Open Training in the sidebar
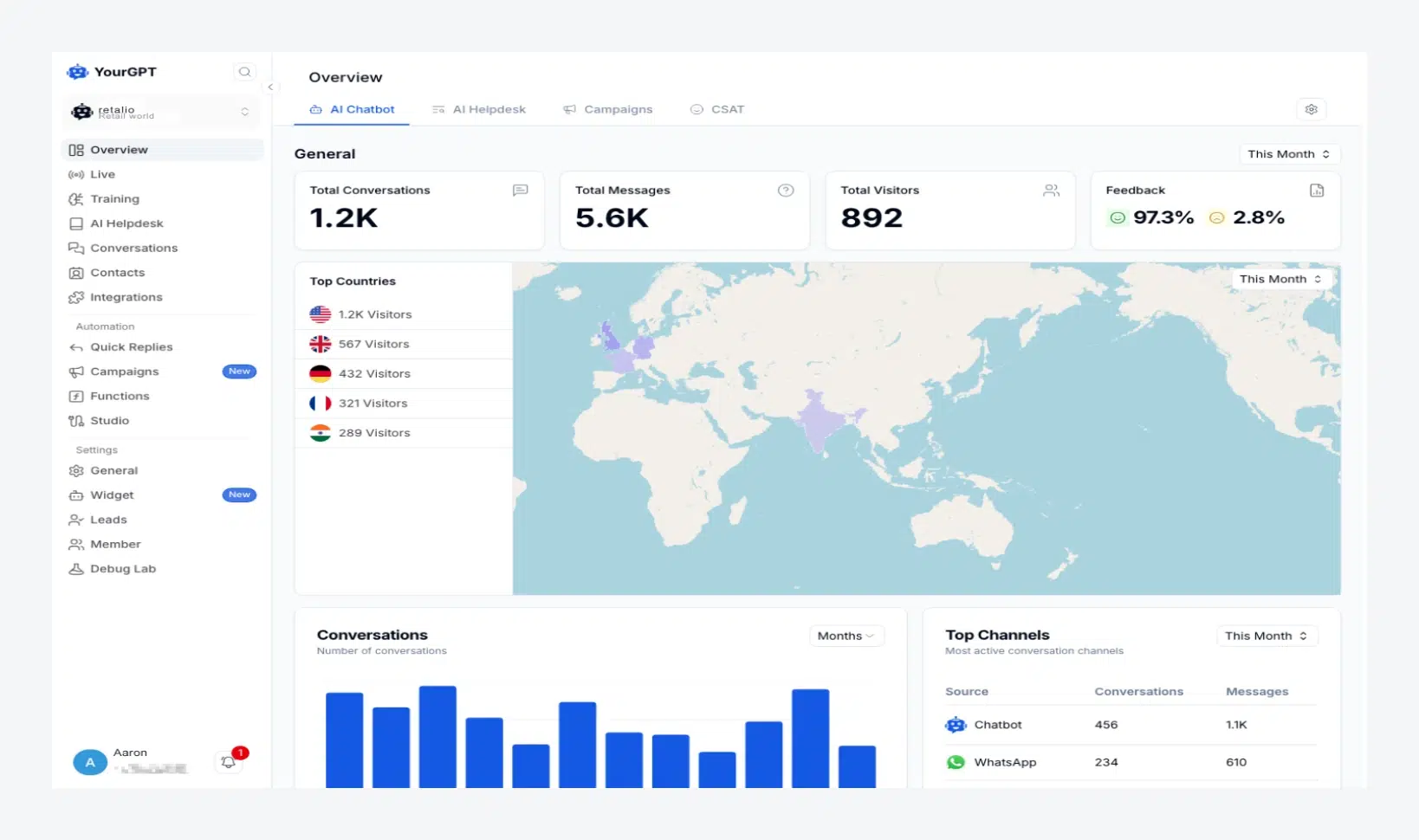 tap(162, 199)
